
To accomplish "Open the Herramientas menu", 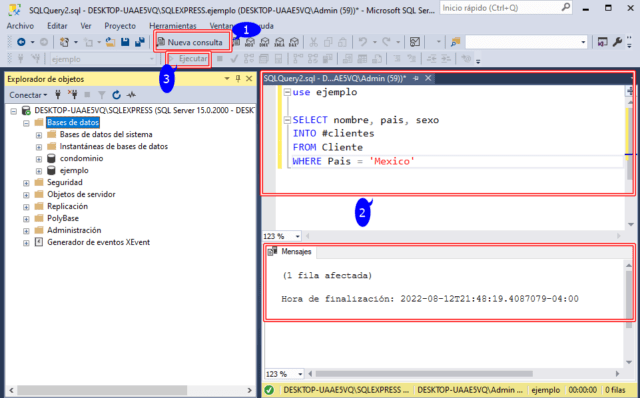I will pyautogui.click(x=173, y=26).
